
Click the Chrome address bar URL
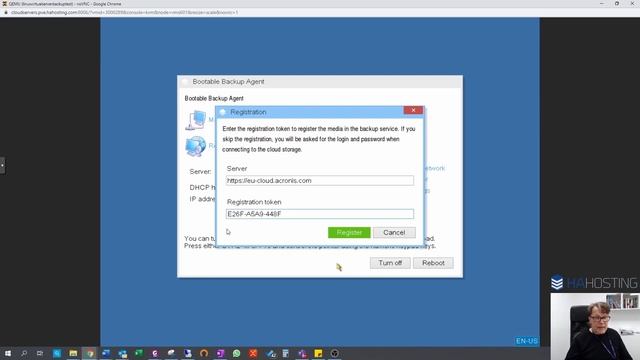tap(124, 13)
